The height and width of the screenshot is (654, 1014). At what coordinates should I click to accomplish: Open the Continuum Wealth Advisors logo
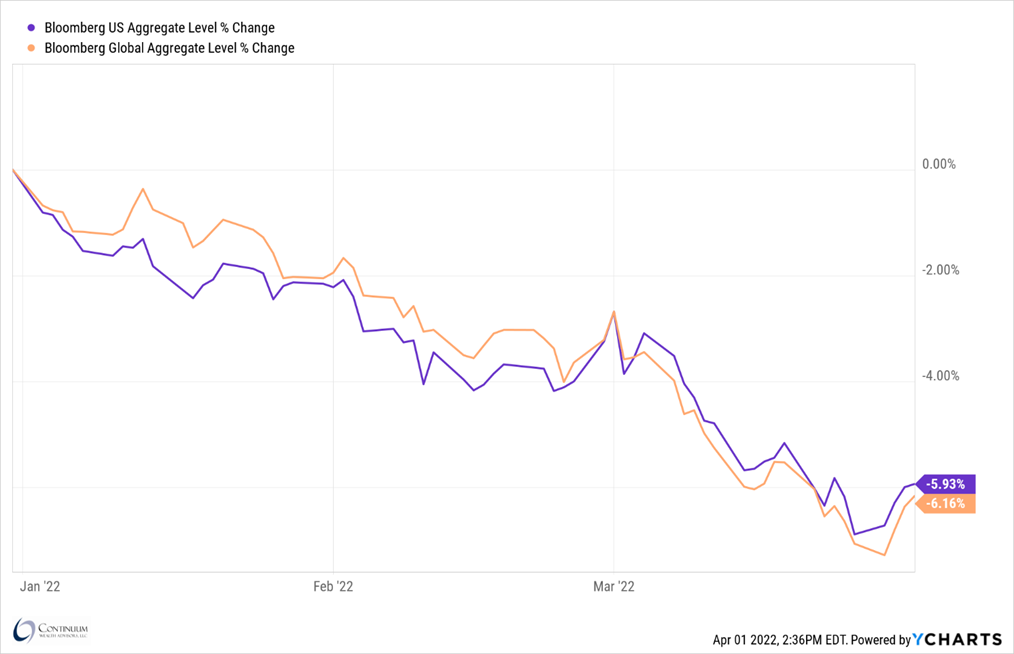(x=51, y=630)
